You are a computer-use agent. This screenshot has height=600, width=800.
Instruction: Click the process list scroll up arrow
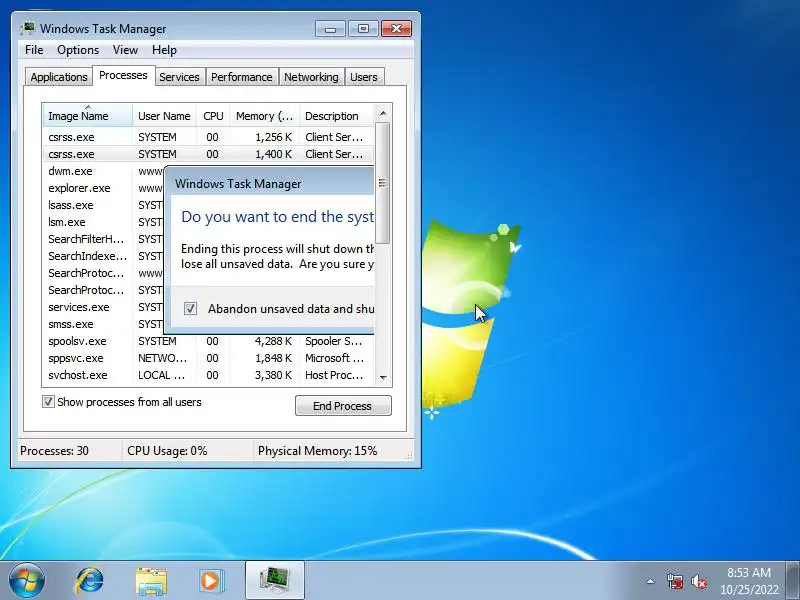point(383,113)
